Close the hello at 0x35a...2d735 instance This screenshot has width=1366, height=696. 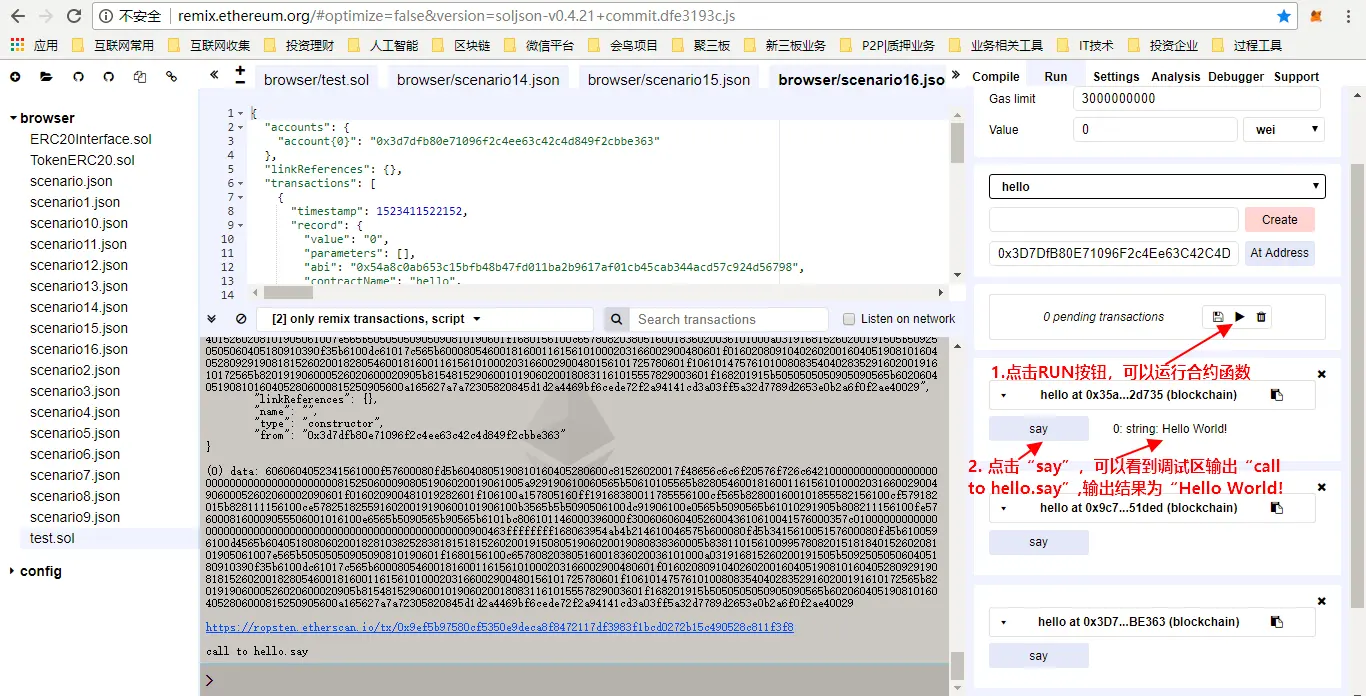1321,374
